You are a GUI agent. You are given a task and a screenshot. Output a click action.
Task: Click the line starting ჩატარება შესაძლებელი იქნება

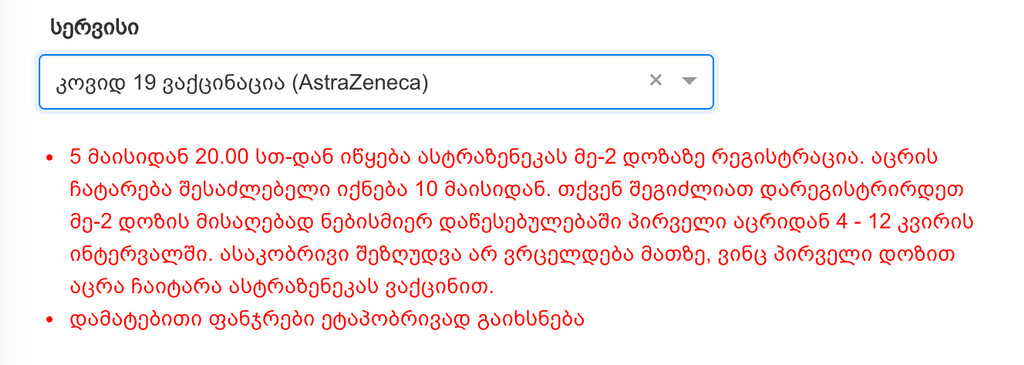click(x=517, y=190)
